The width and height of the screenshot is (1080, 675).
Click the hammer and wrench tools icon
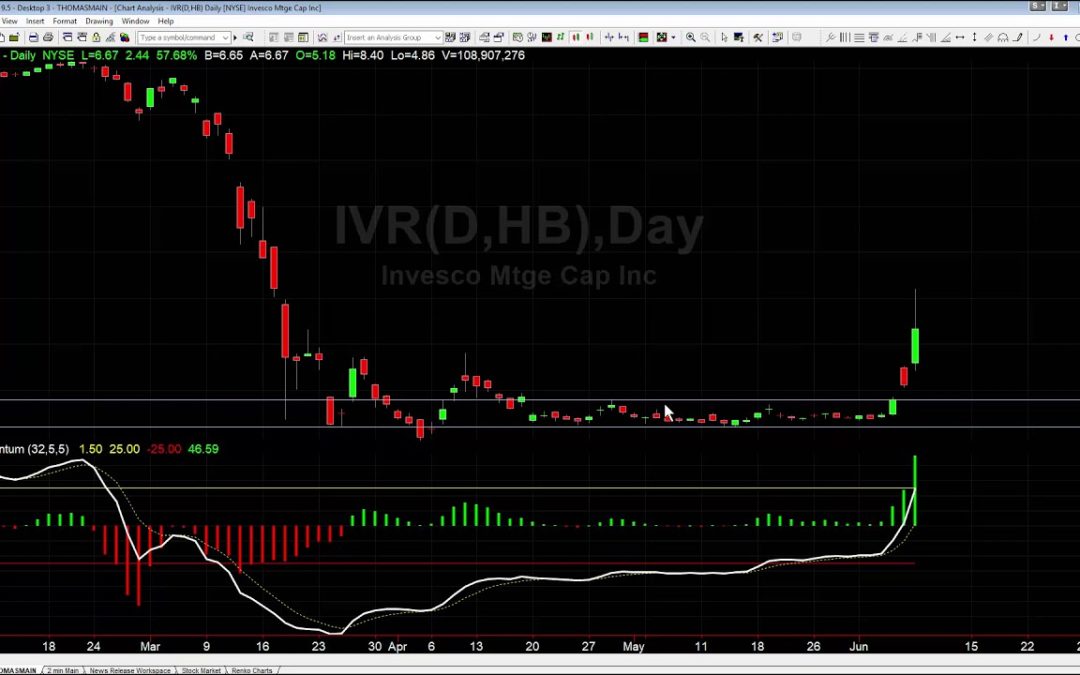(x=758, y=37)
